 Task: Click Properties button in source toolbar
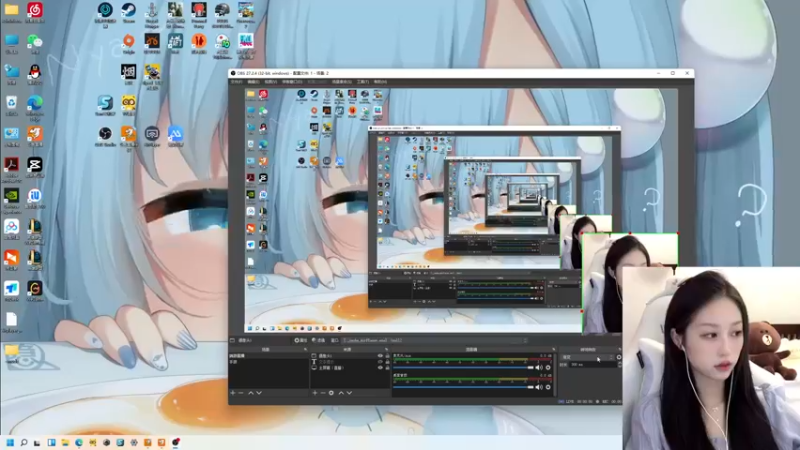click(301, 340)
